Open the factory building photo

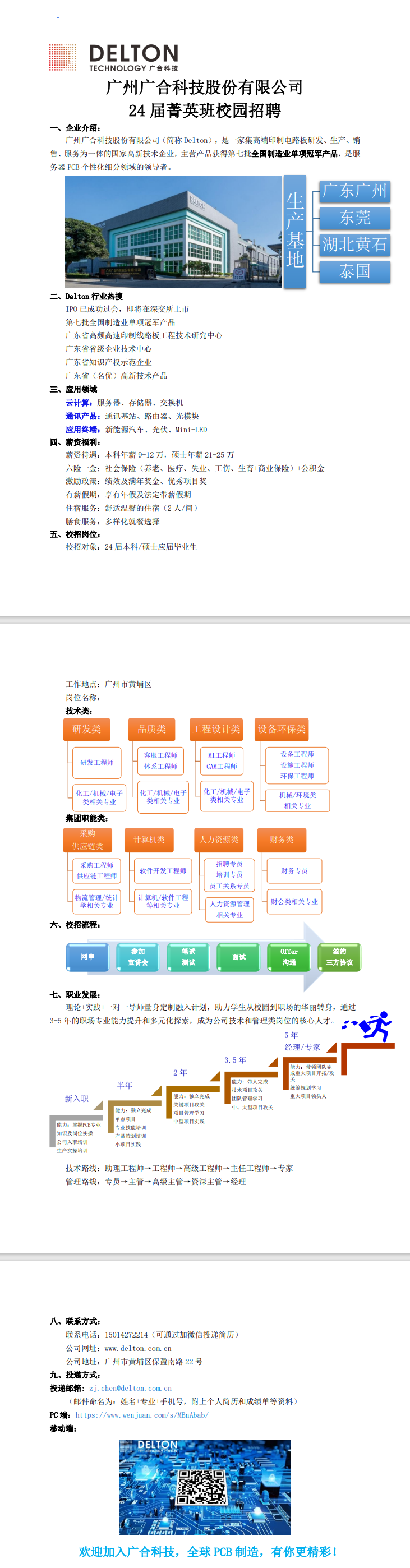[173, 231]
